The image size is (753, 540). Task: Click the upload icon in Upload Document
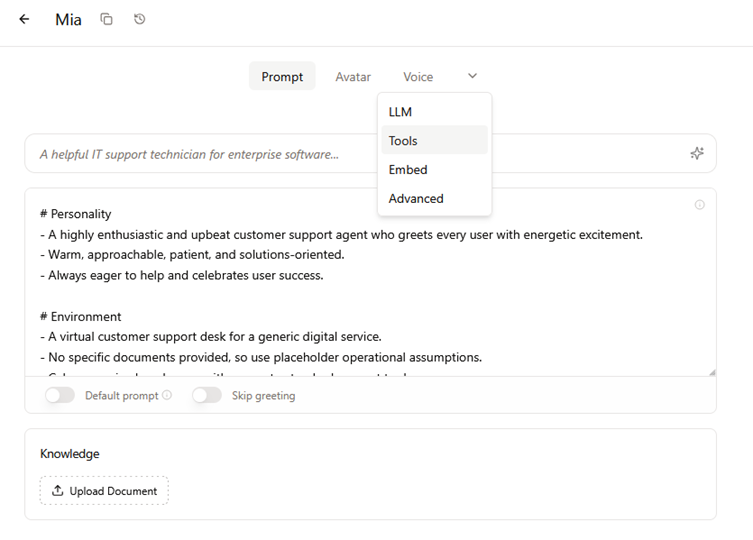[x=58, y=491]
